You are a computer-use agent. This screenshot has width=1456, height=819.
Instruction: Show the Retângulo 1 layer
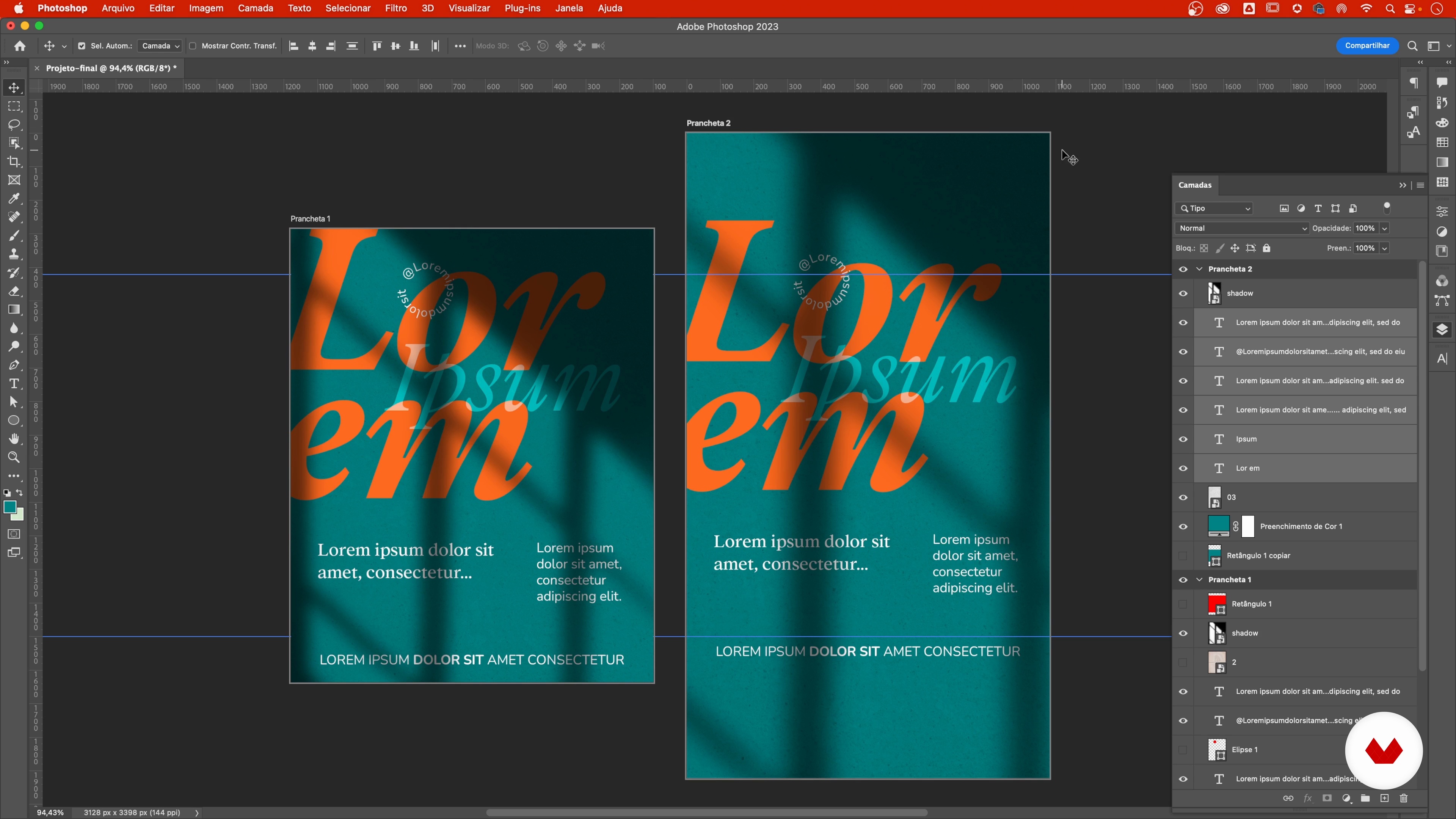[x=1183, y=604]
